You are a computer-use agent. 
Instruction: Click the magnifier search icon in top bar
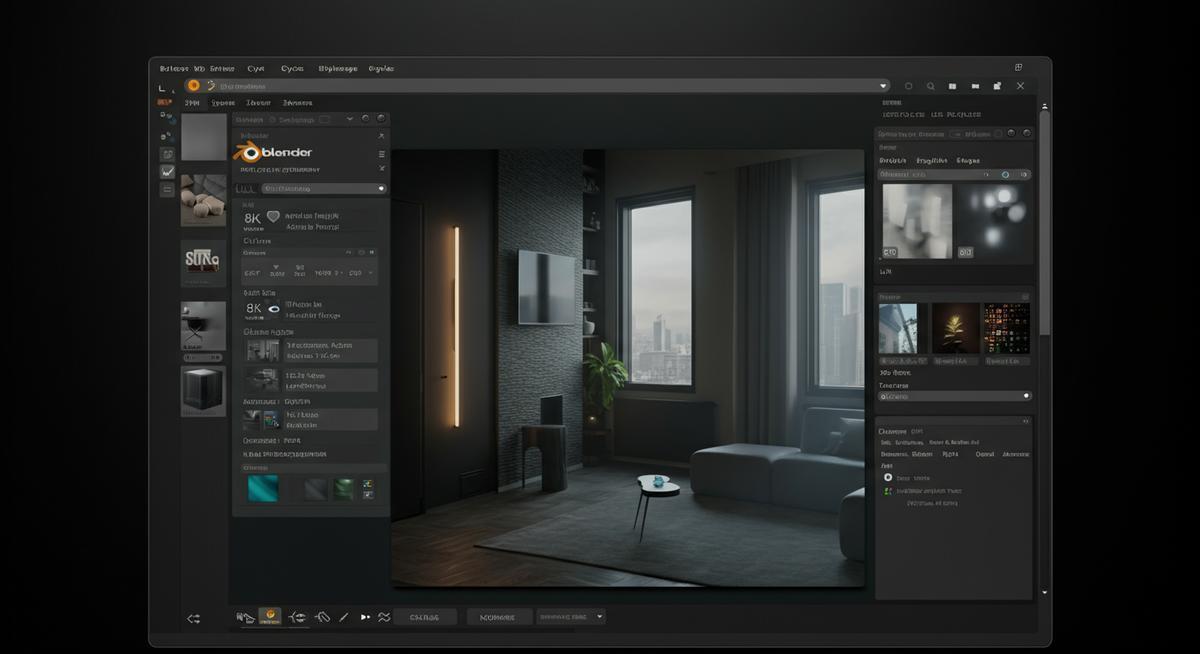[930, 86]
